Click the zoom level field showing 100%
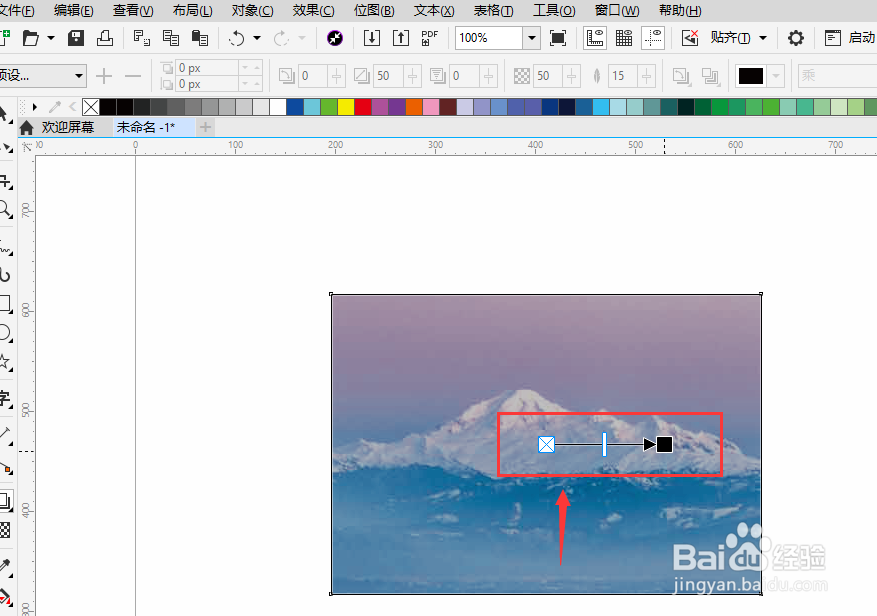Image resolution: width=877 pixels, height=616 pixels. (x=489, y=38)
